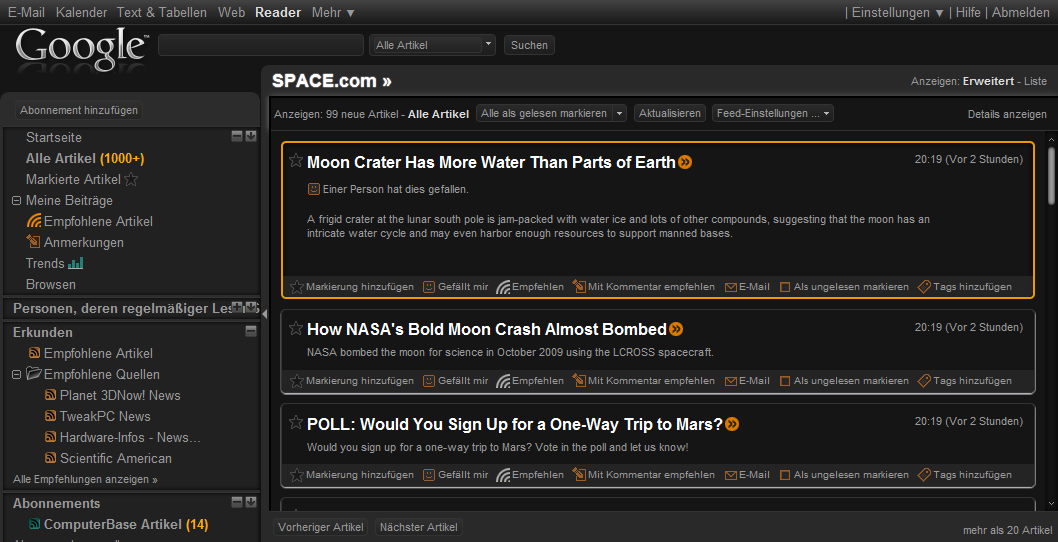This screenshot has height=542, width=1058.
Task: Open sidebar Empfohlene Artikel under Meine Beiträge
Action: click(x=90, y=221)
